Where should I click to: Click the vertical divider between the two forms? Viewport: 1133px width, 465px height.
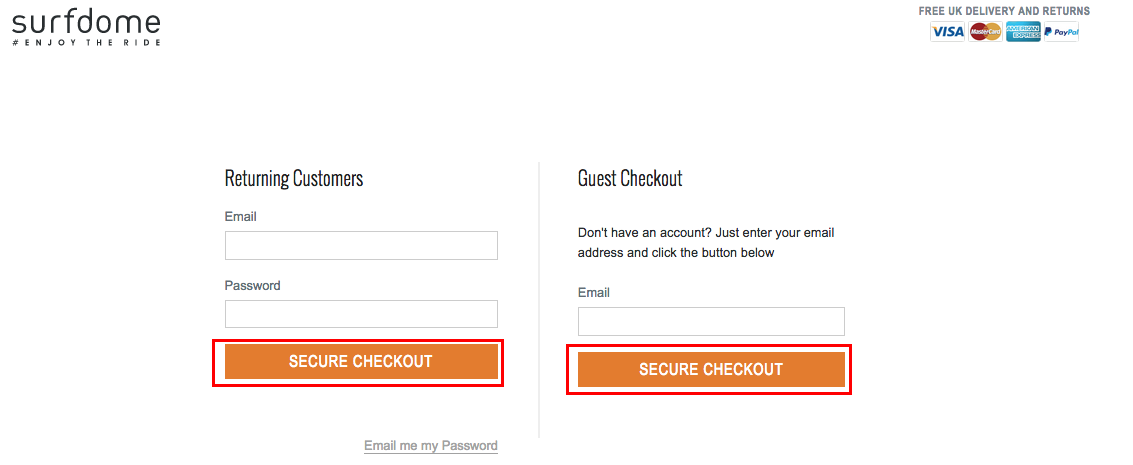click(539, 300)
